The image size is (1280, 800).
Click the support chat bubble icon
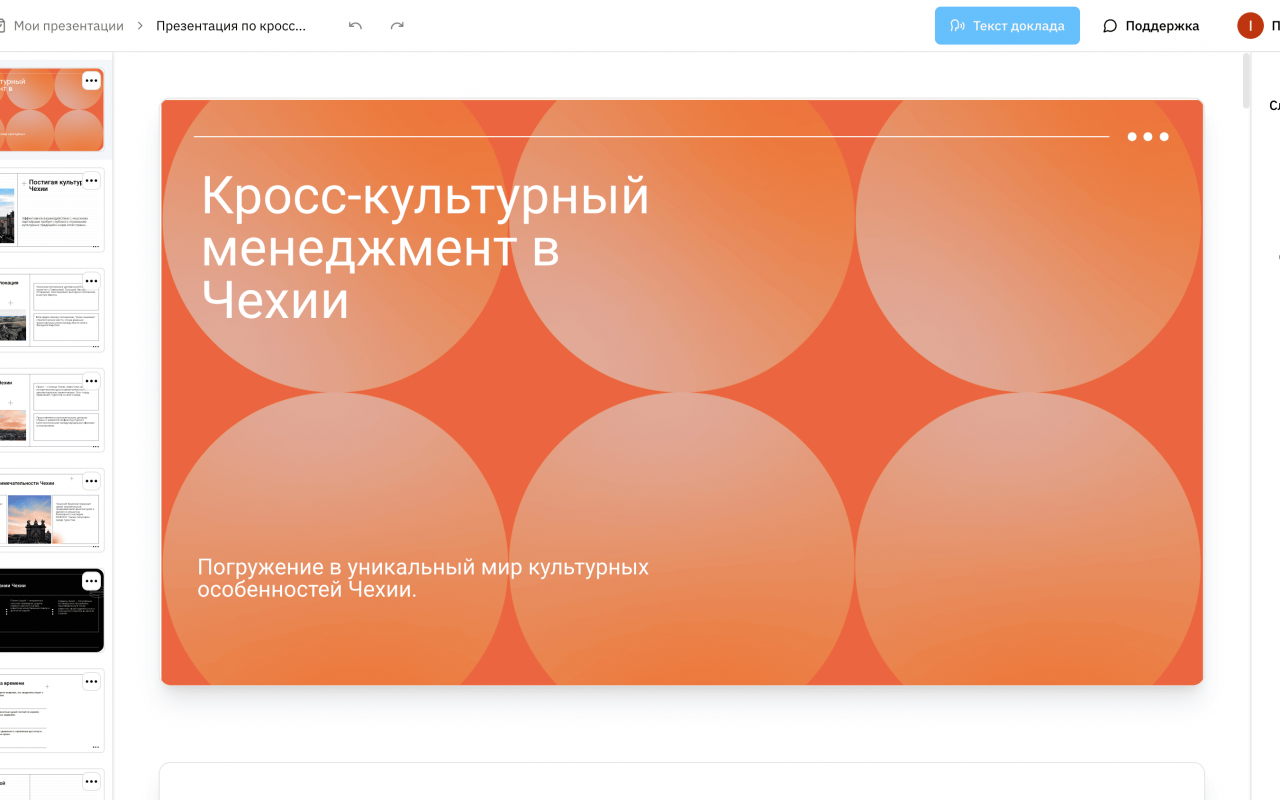1110,26
